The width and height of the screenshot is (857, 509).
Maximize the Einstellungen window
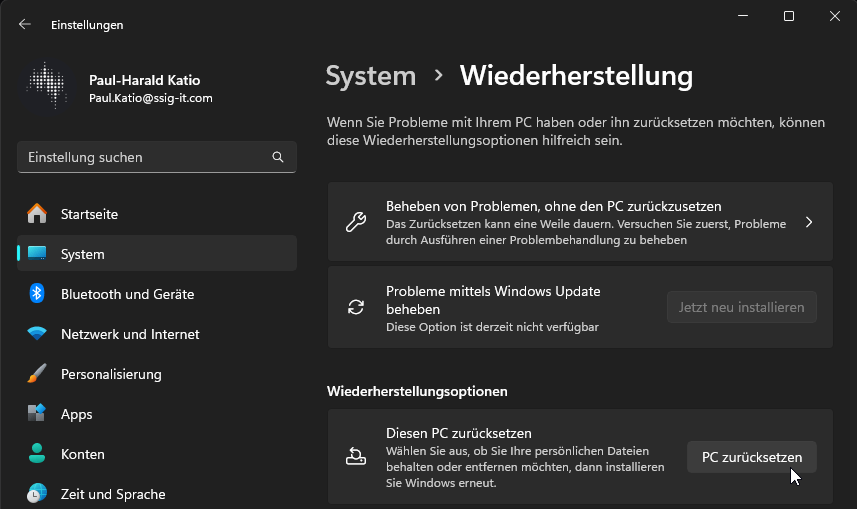tap(789, 16)
